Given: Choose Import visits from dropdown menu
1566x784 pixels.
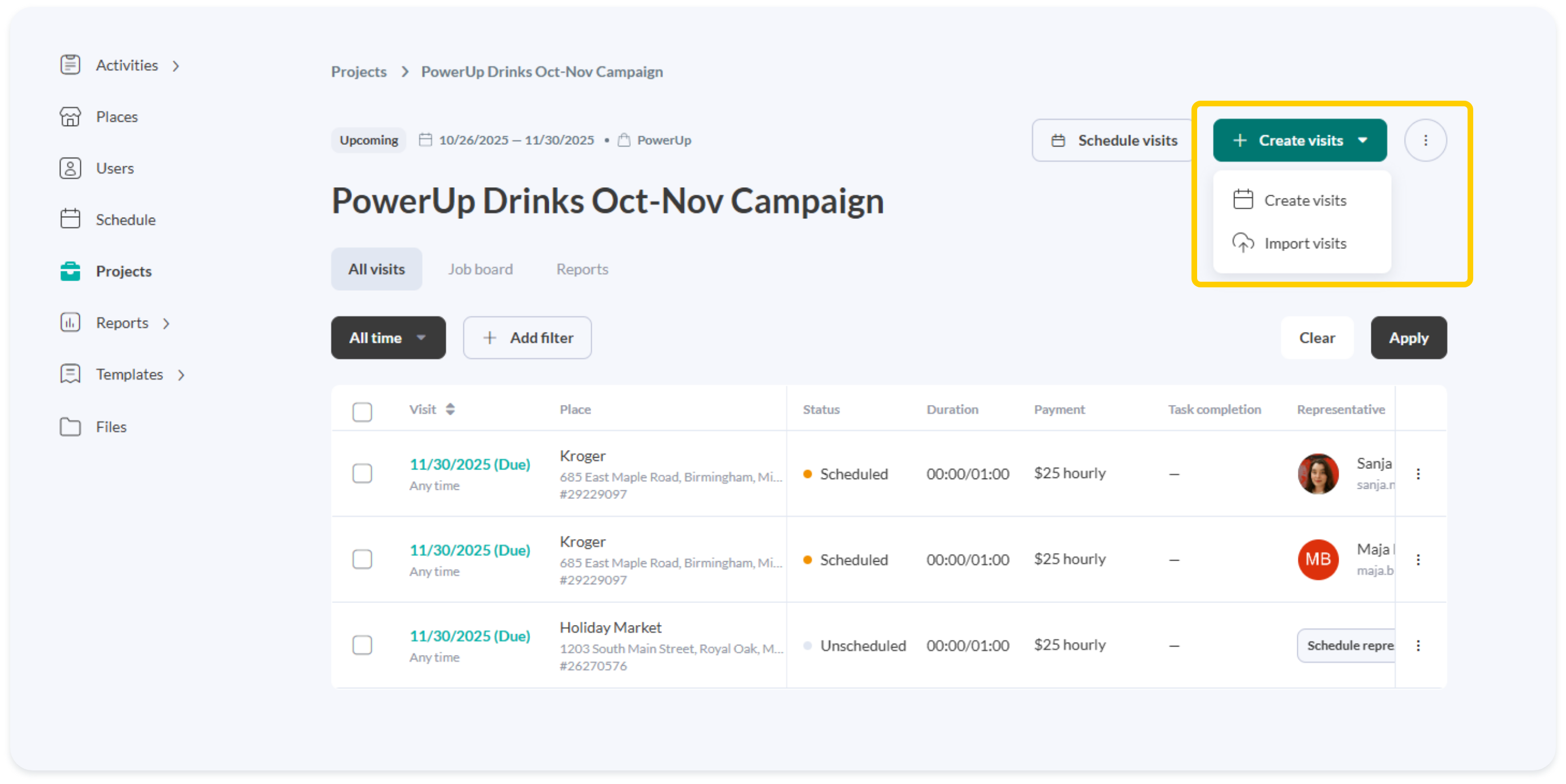Looking at the screenshot, I should coord(1304,244).
